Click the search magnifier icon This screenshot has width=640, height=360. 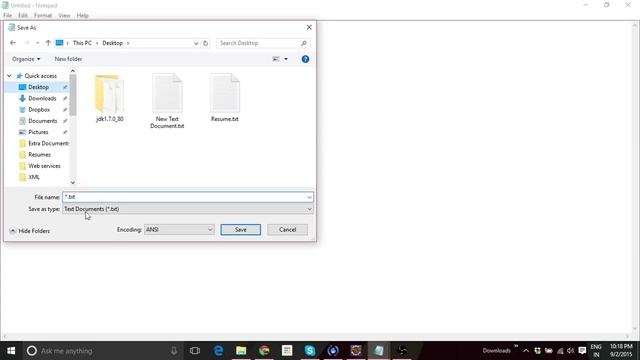coord(304,43)
